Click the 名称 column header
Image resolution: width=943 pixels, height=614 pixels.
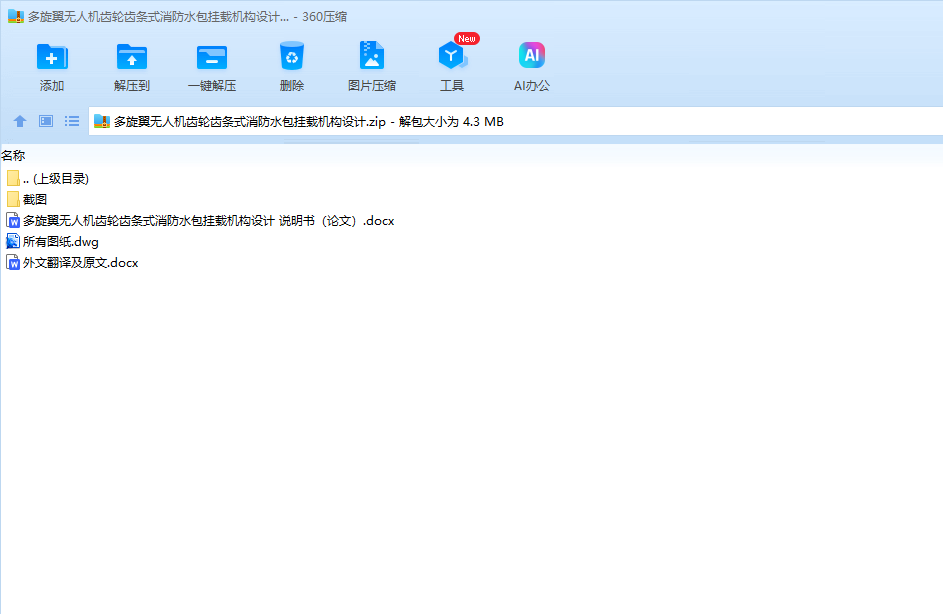coord(13,156)
